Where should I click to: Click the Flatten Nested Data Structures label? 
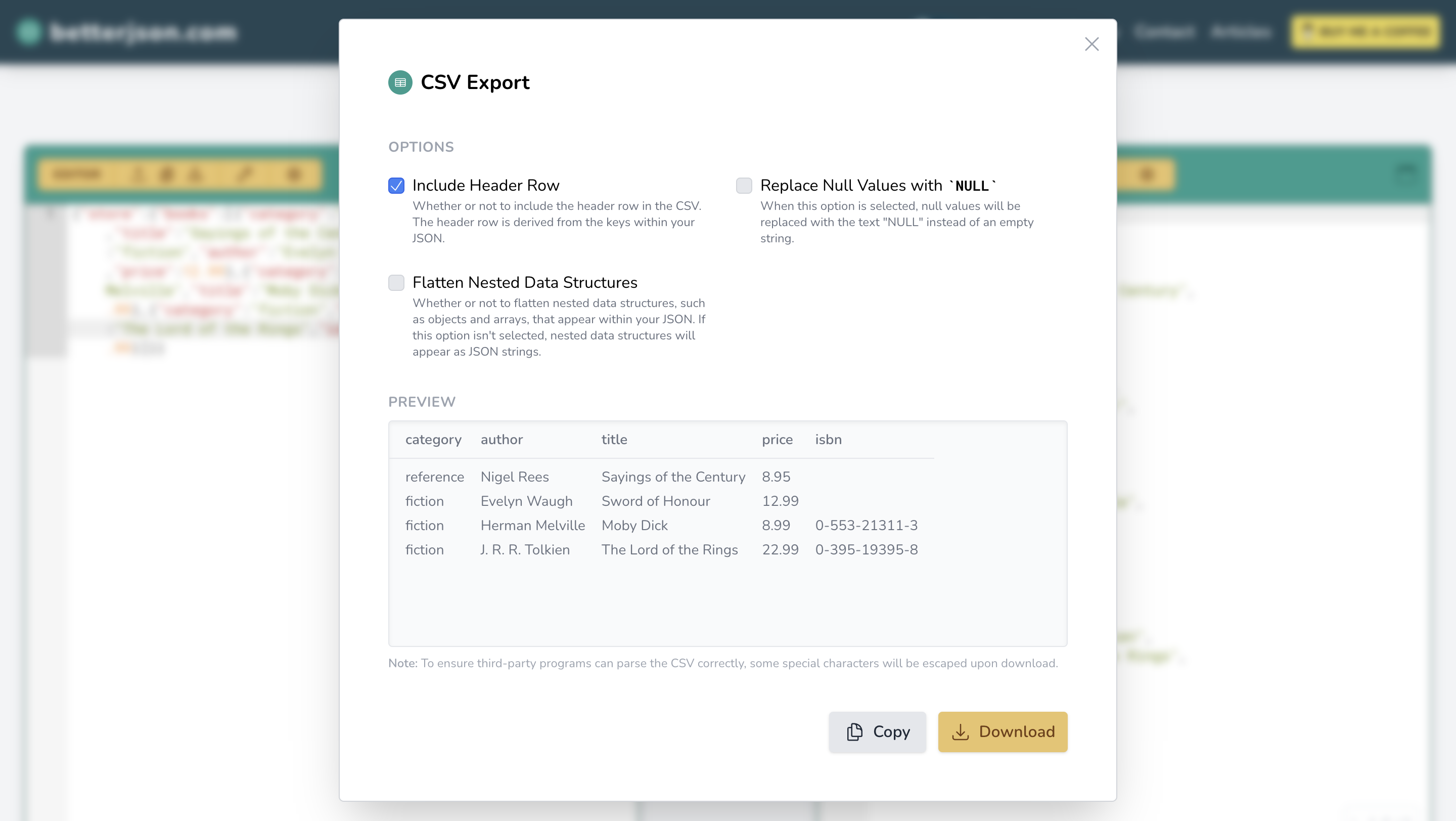[x=525, y=283]
